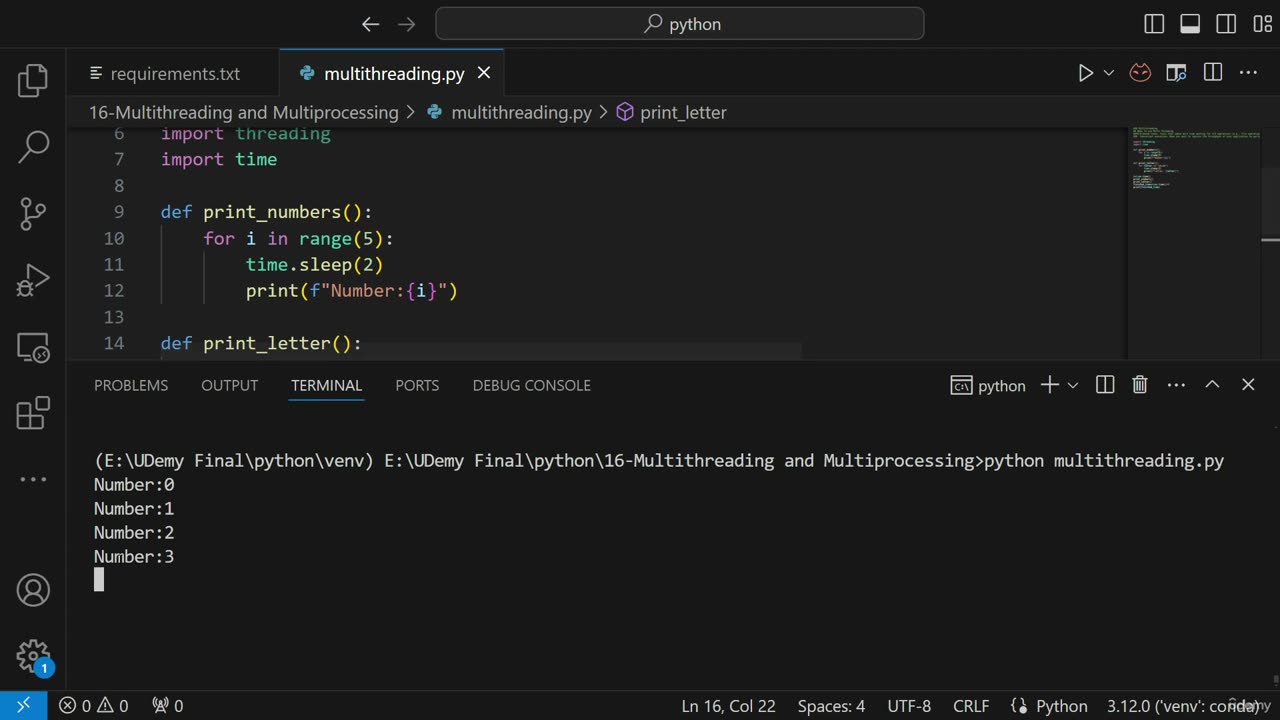Select interpreter 3.12.0 ('venv': conda)
This screenshot has width=1280, height=720.
[1183, 706]
